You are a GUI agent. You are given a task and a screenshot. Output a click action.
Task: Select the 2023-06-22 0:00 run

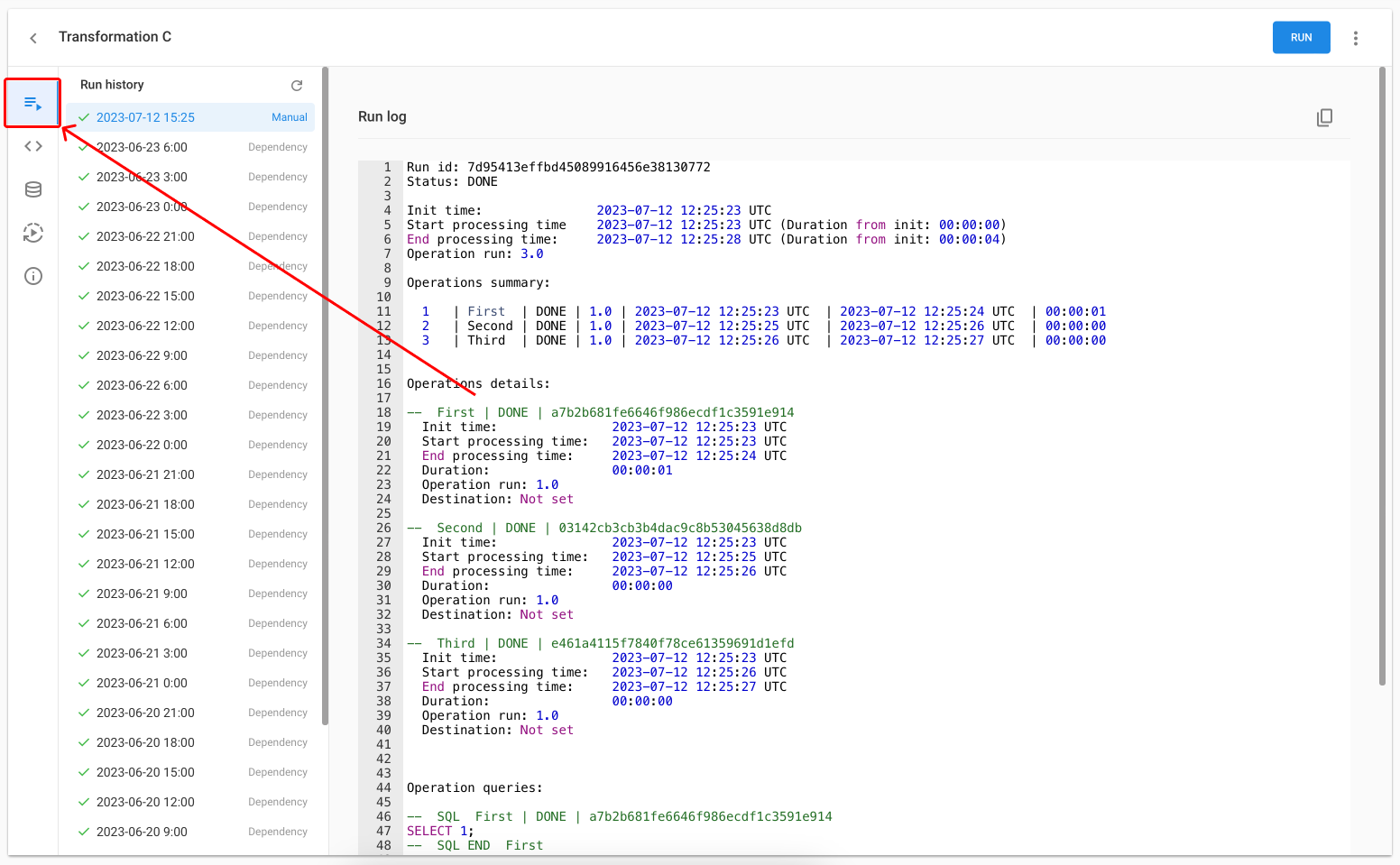coord(190,445)
